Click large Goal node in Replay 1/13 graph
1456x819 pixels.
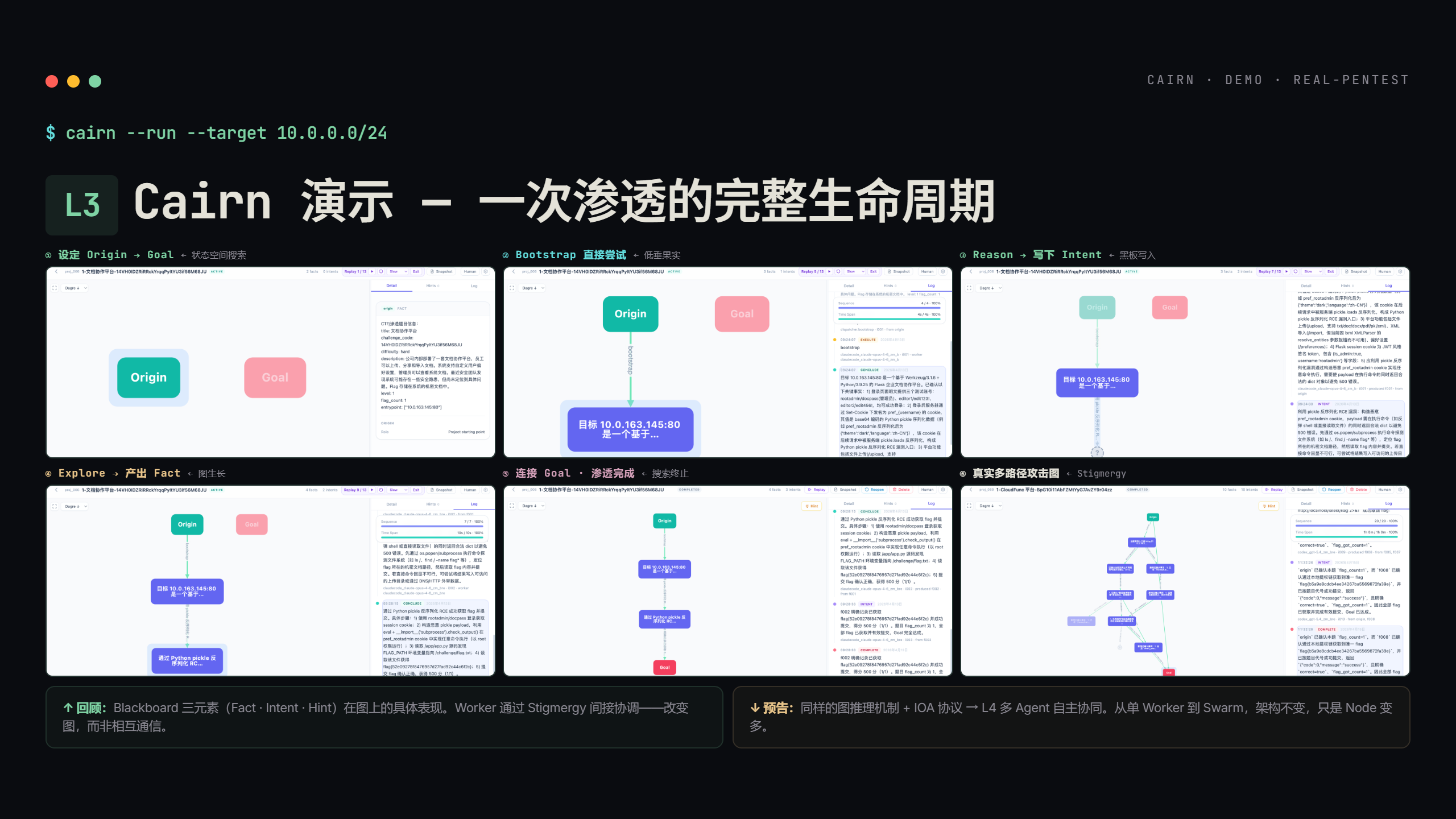(275, 378)
